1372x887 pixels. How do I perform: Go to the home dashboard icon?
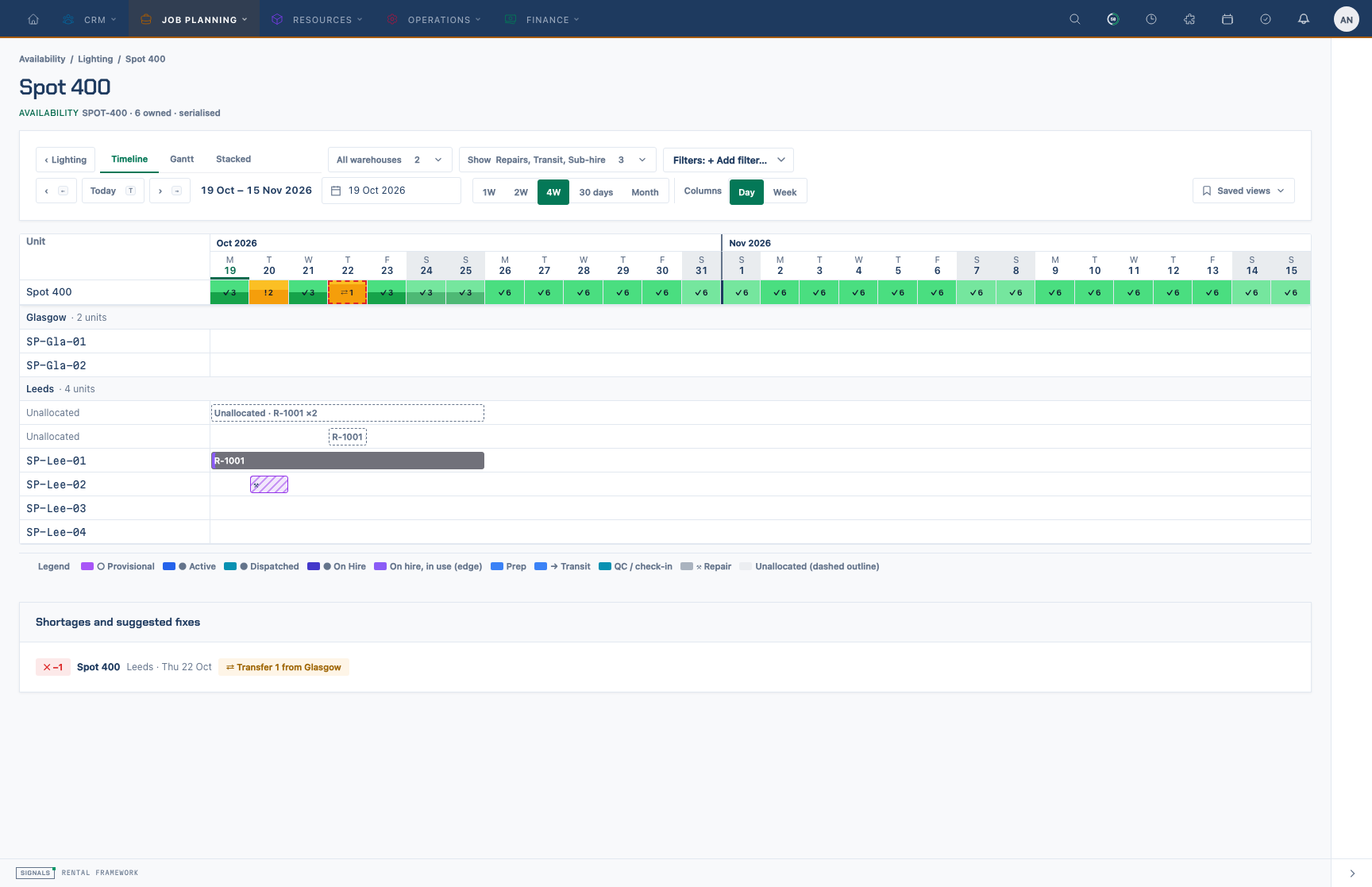[x=33, y=19]
